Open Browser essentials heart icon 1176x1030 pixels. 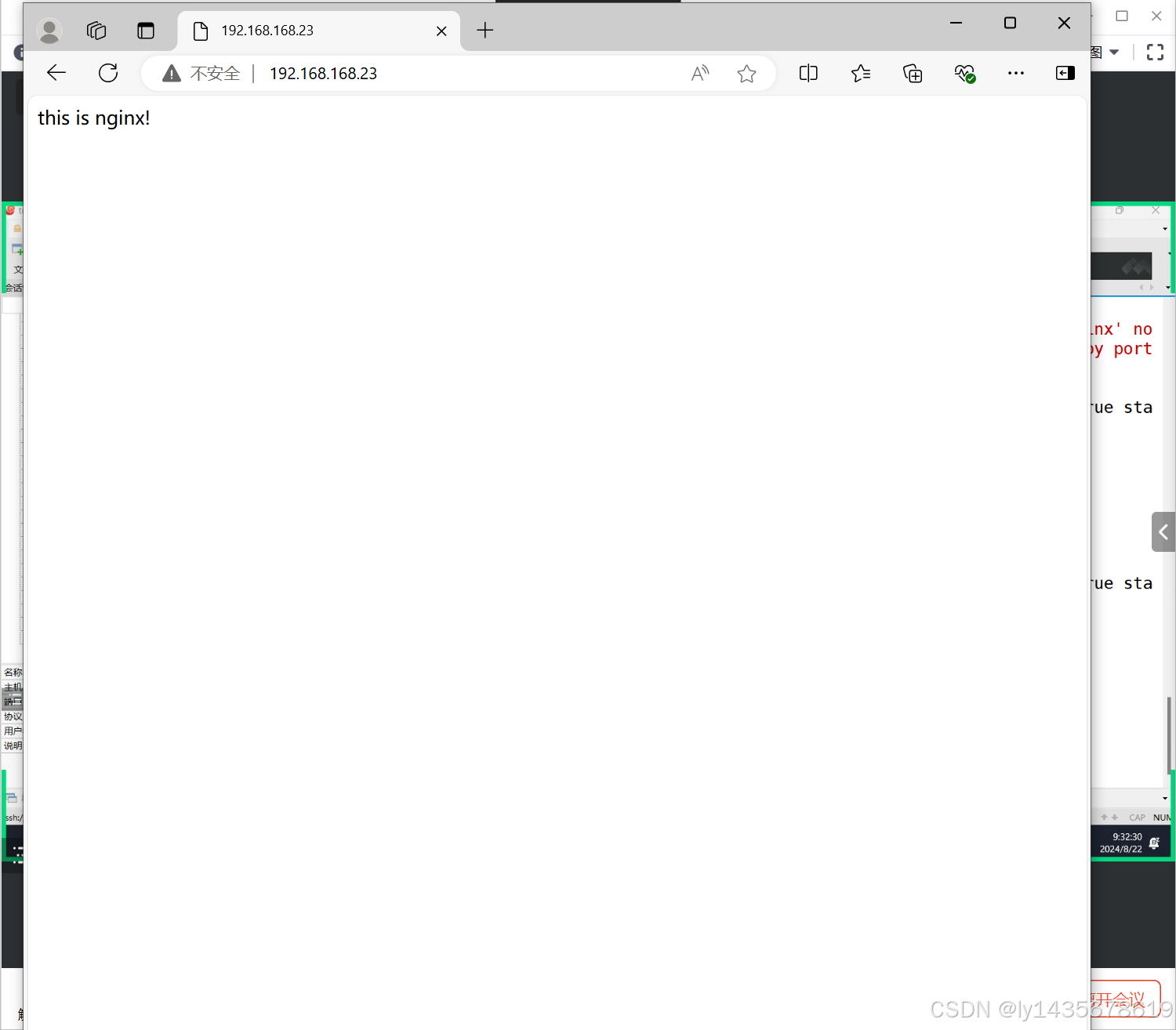tap(964, 74)
